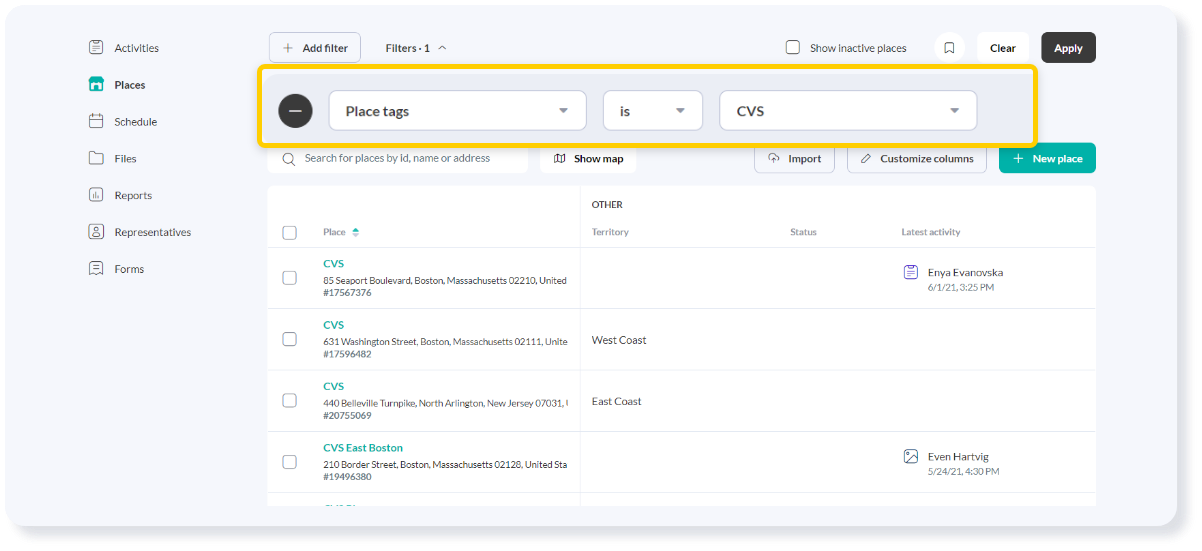Create a New place
1202x551 pixels.
click(x=1047, y=158)
